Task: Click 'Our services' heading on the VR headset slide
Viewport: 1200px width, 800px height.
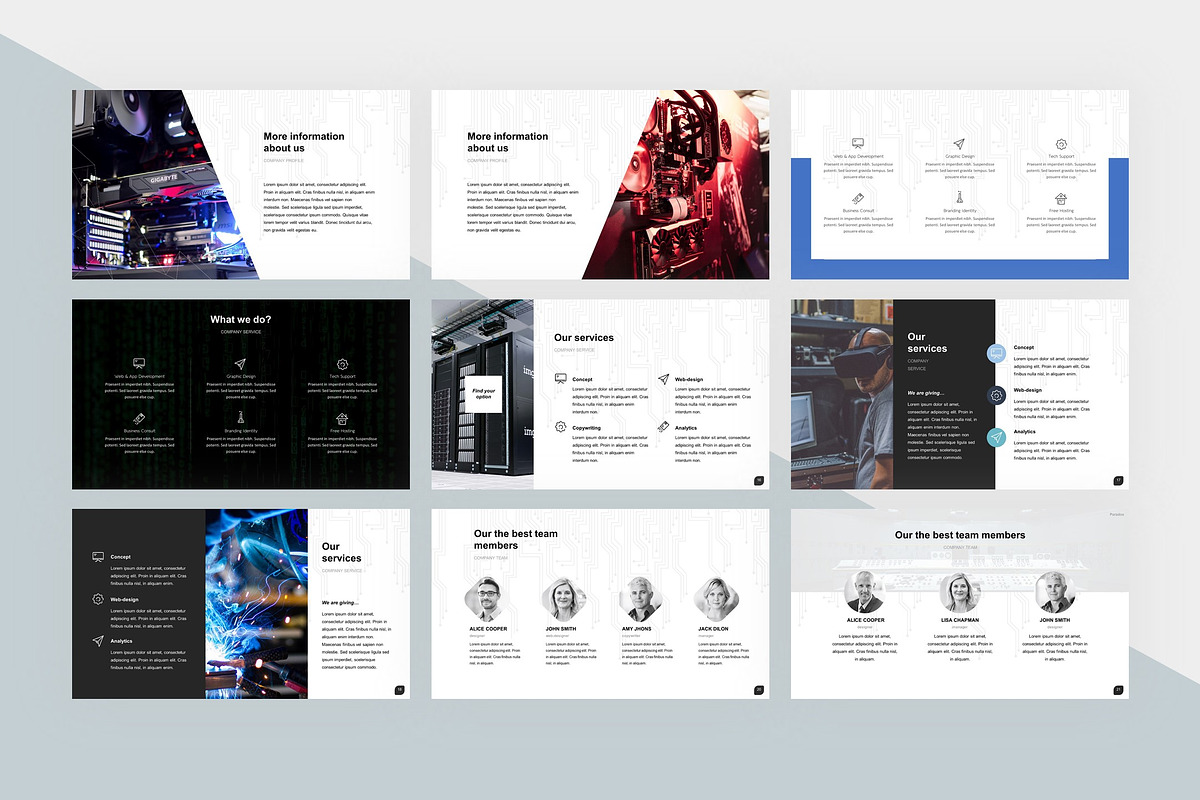Action: tap(927, 343)
